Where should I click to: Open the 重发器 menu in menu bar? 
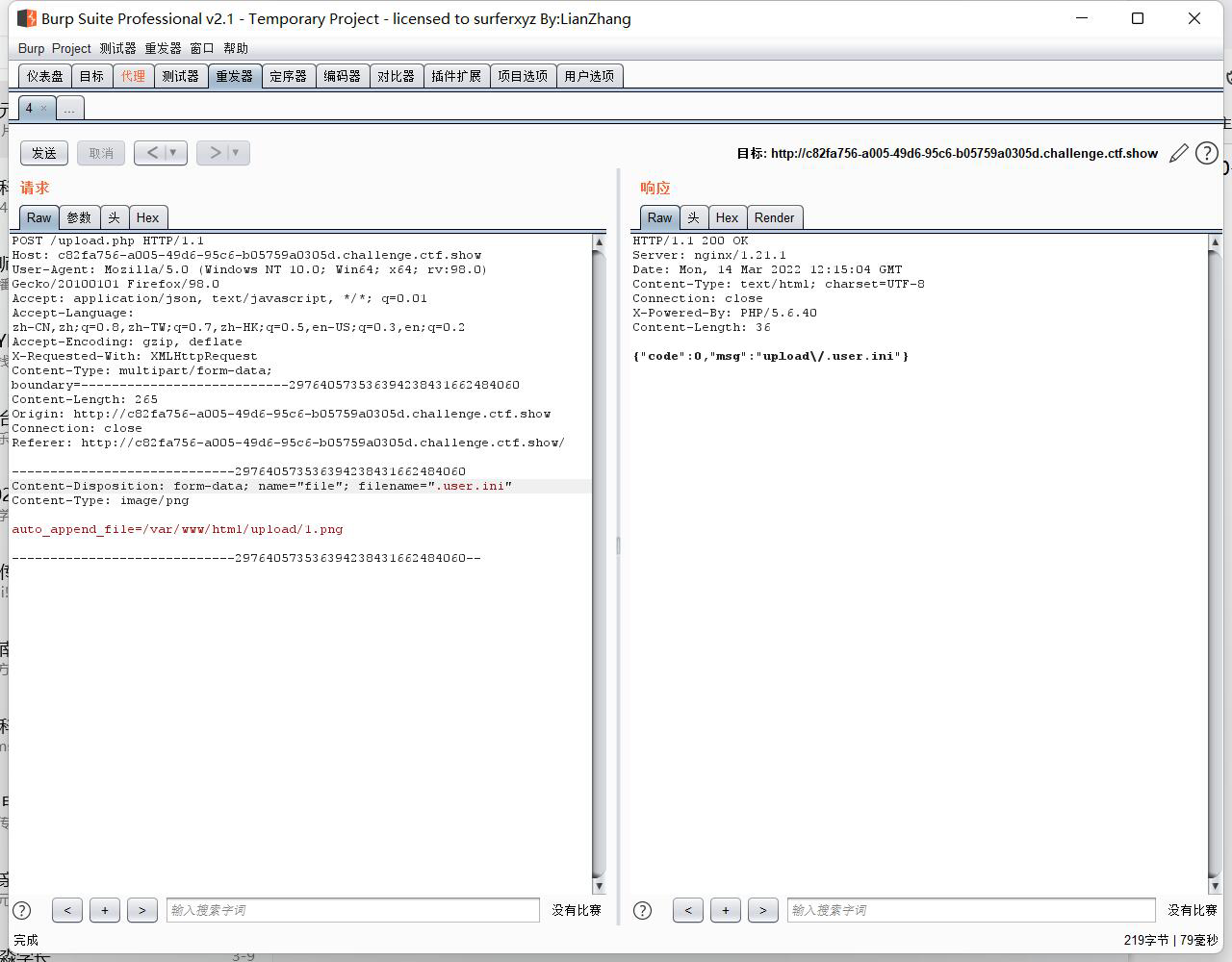click(163, 48)
